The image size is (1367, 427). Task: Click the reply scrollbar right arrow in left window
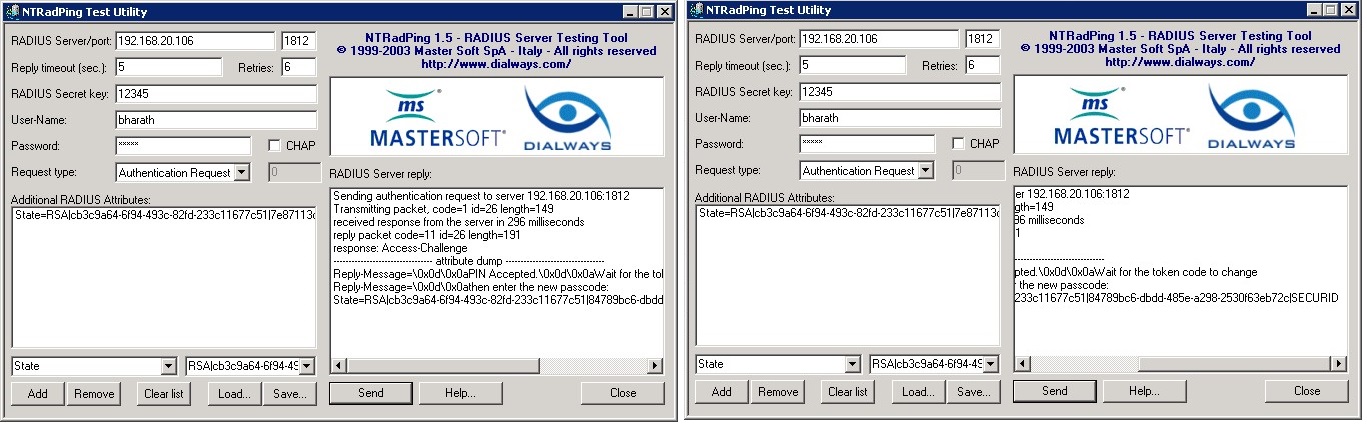coord(655,367)
